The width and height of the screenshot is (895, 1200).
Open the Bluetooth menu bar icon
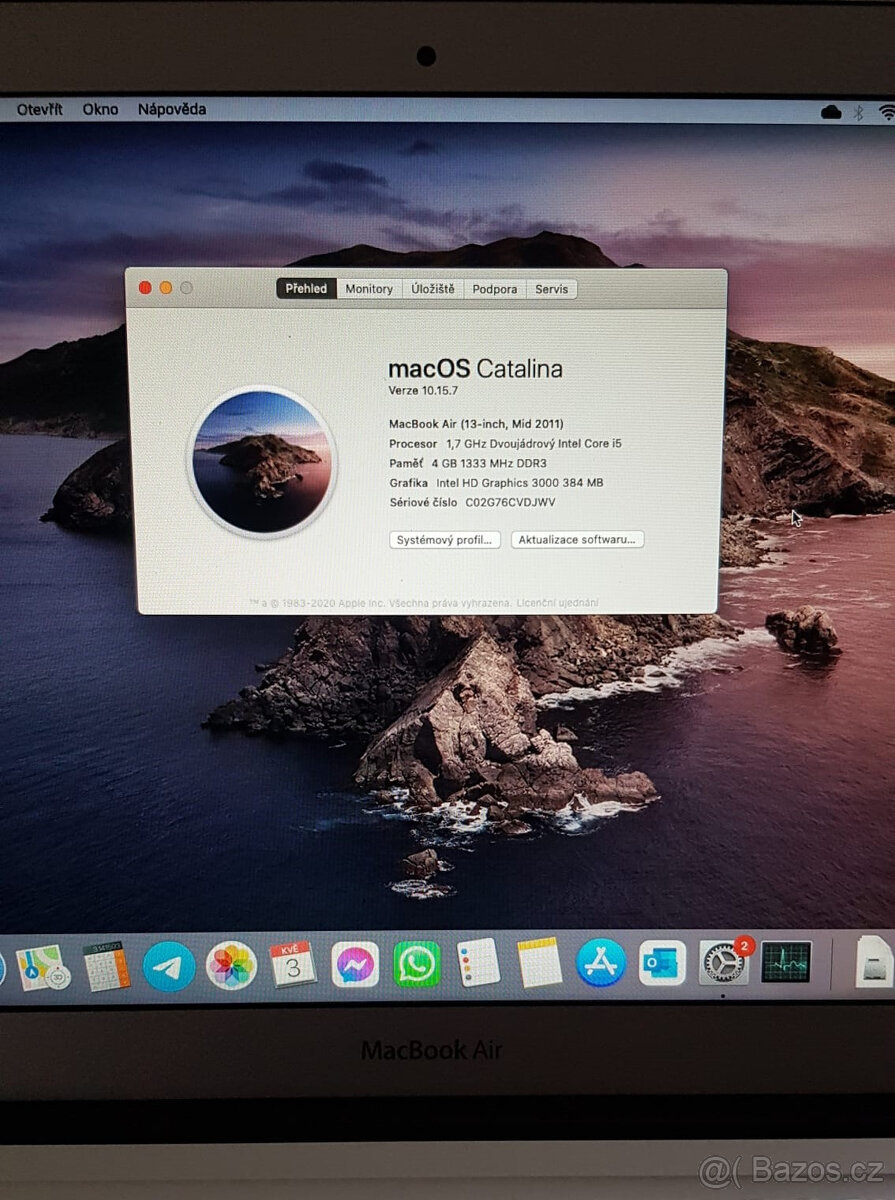click(857, 110)
